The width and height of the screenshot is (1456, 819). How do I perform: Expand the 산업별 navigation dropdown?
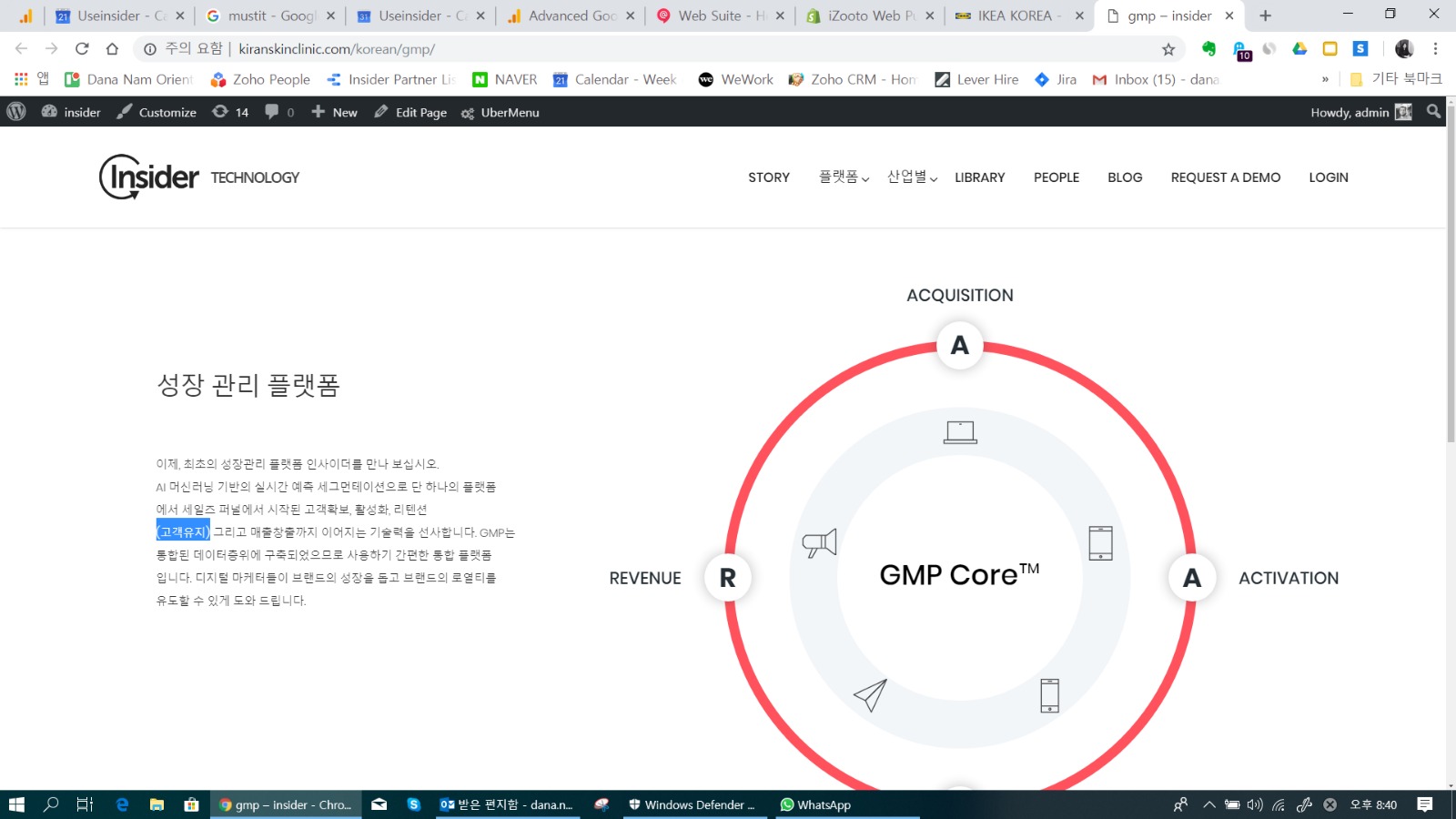coord(912,177)
